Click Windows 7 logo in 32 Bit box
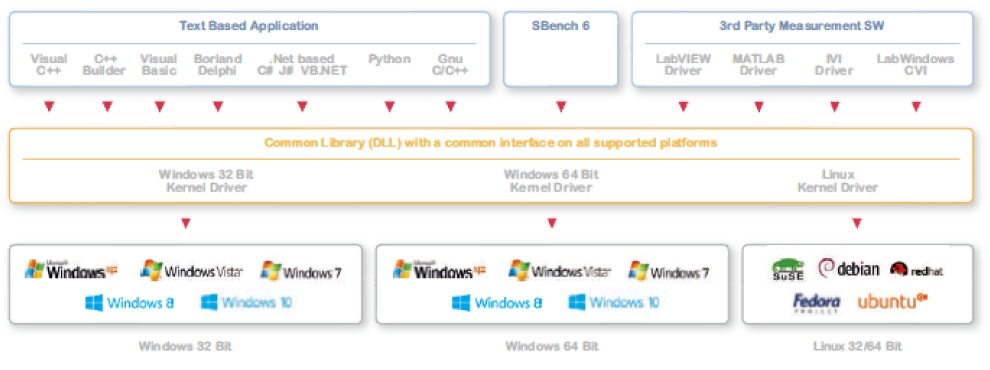 pyautogui.click(x=301, y=271)
